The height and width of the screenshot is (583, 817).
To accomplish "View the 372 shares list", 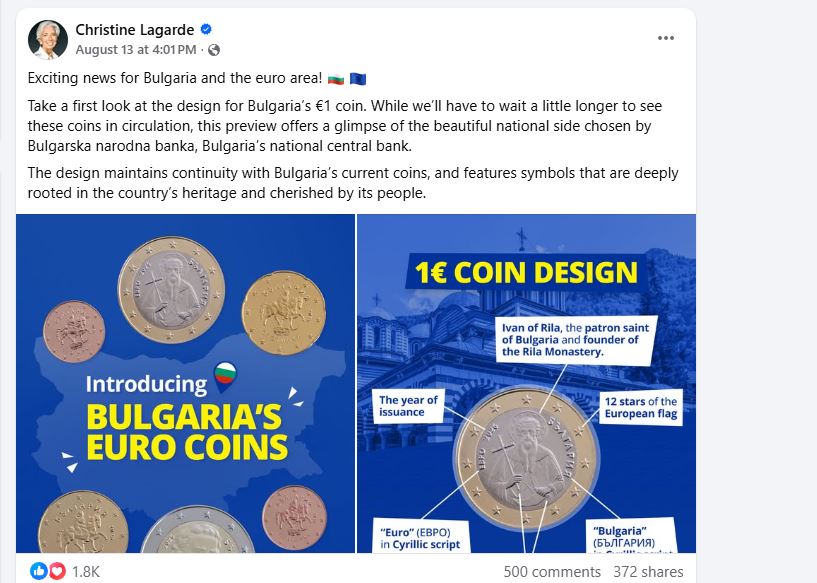I will pos(648,572).
